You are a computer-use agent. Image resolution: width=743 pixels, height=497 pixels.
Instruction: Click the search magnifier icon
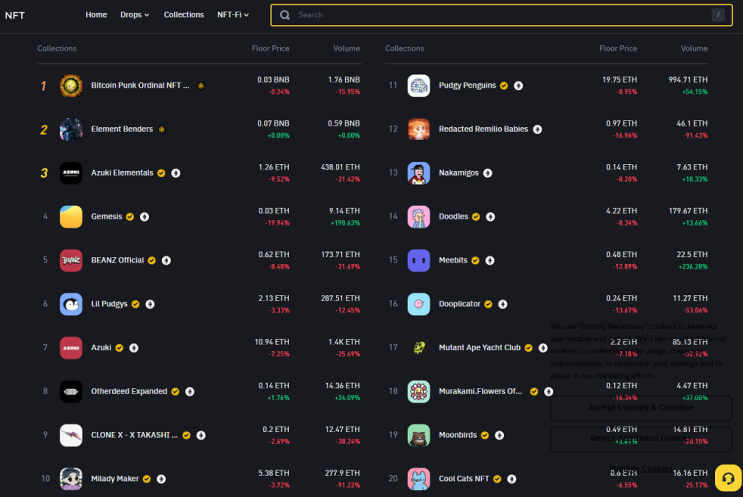coord(285,15)
